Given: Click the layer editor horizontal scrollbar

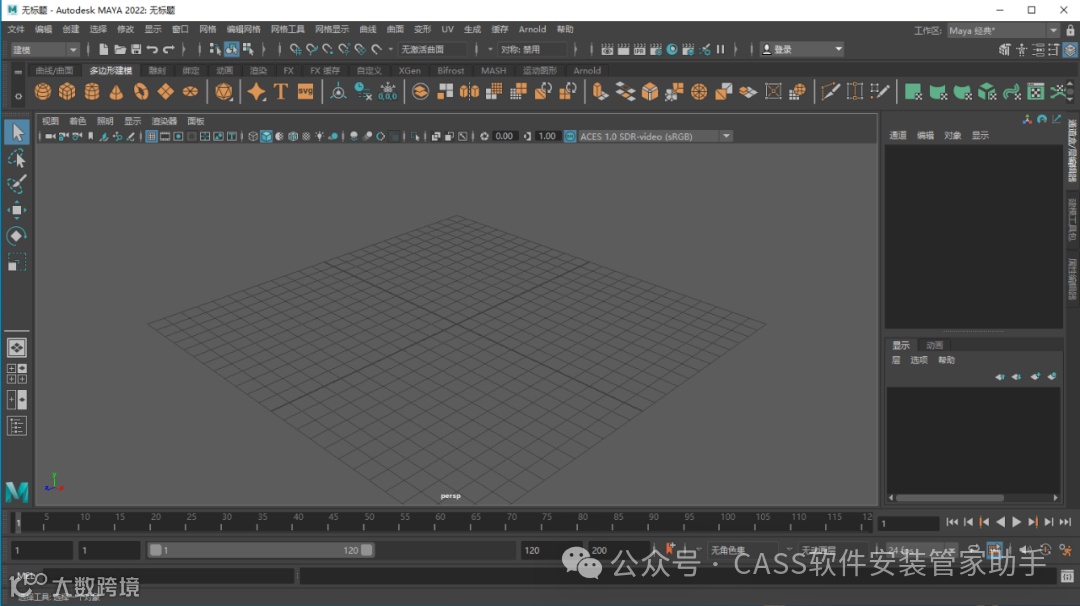Looking at the screenshot, I should pos(950,497).
